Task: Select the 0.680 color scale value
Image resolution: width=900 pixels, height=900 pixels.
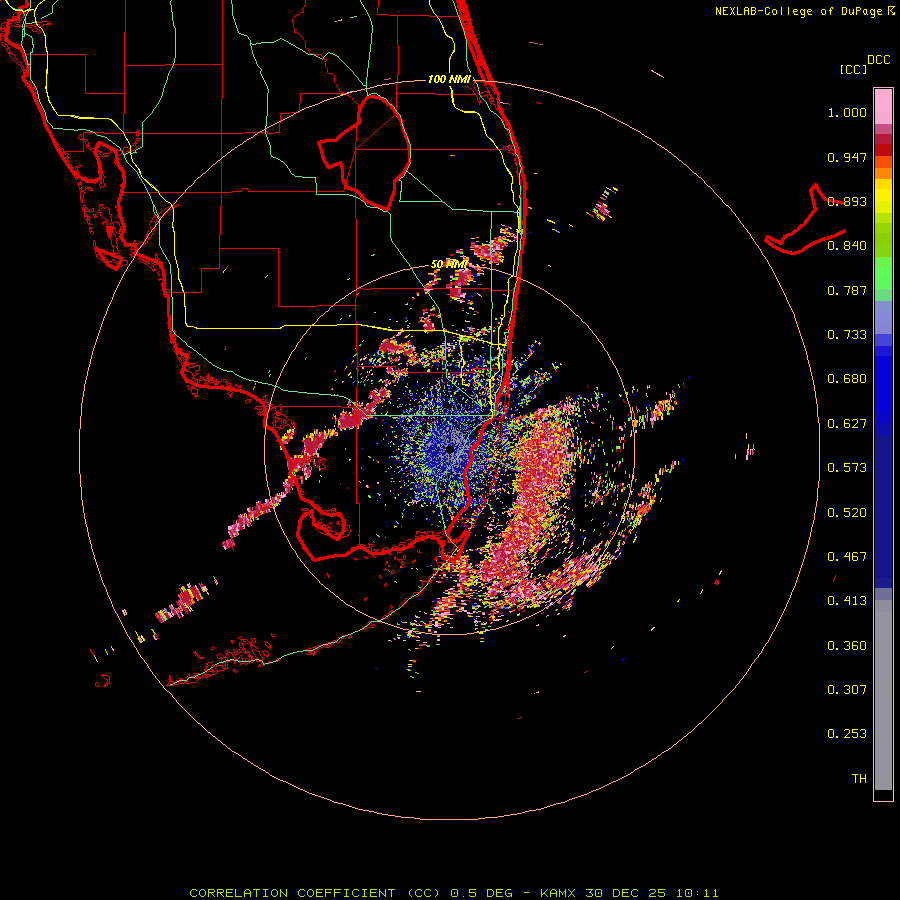Action: [x=847, y=379]
